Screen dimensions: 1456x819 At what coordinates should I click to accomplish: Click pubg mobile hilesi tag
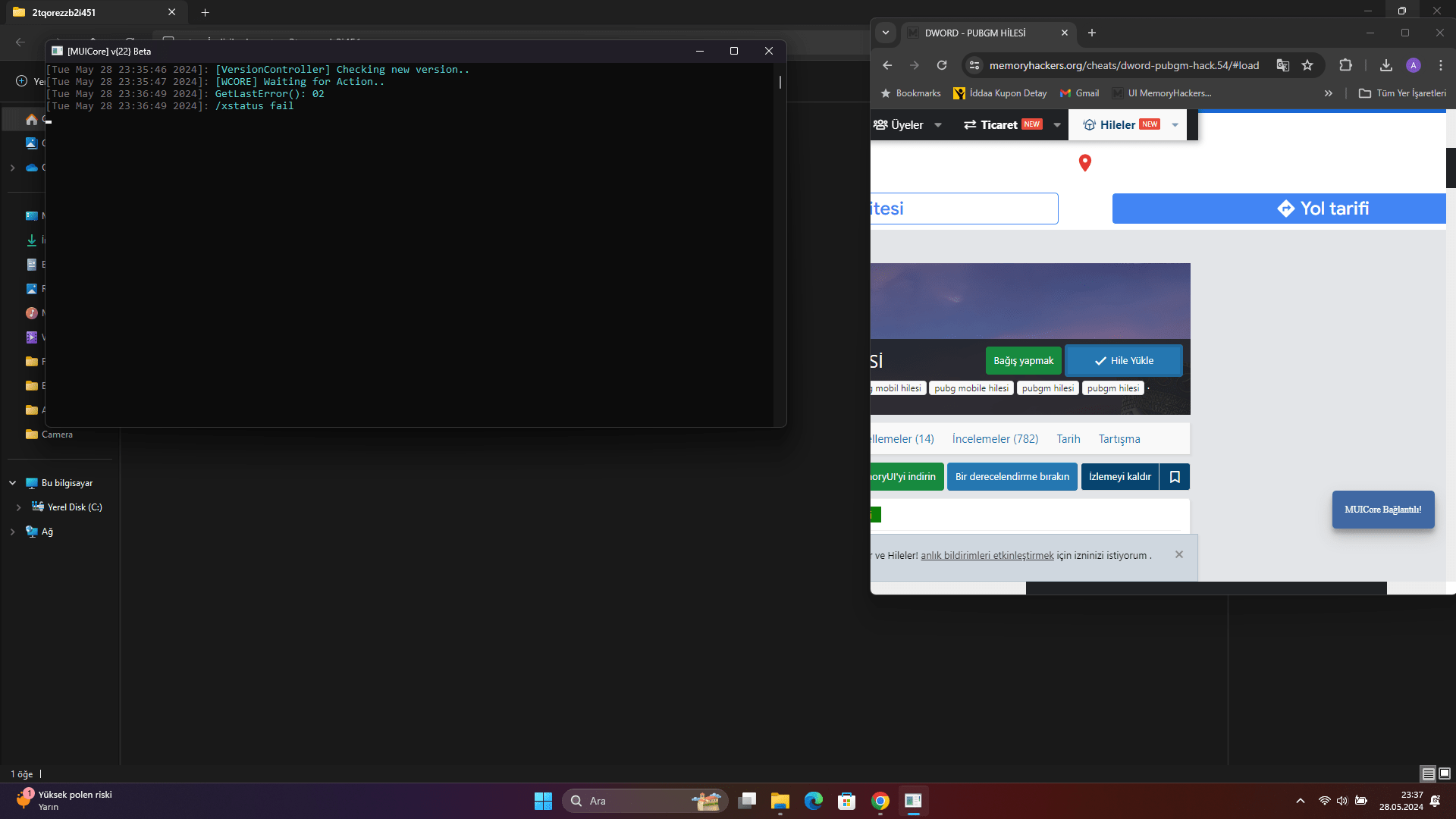tap(971, 388)
